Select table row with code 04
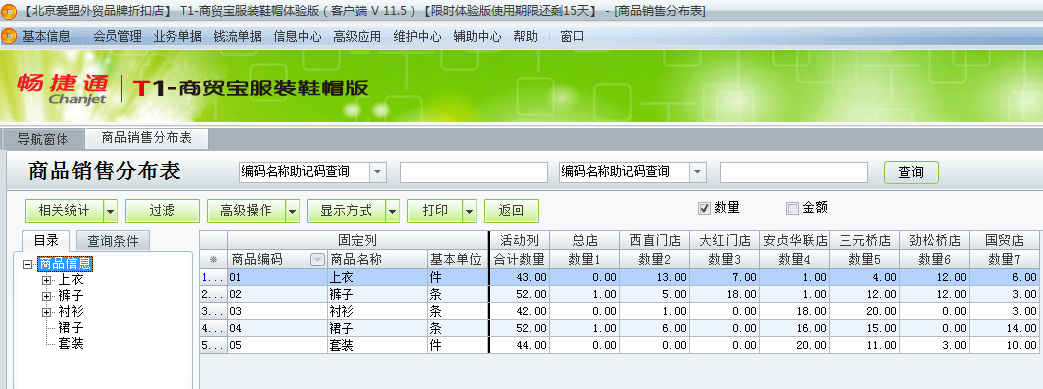The image size is (1043, 389). tap(619, 328)
